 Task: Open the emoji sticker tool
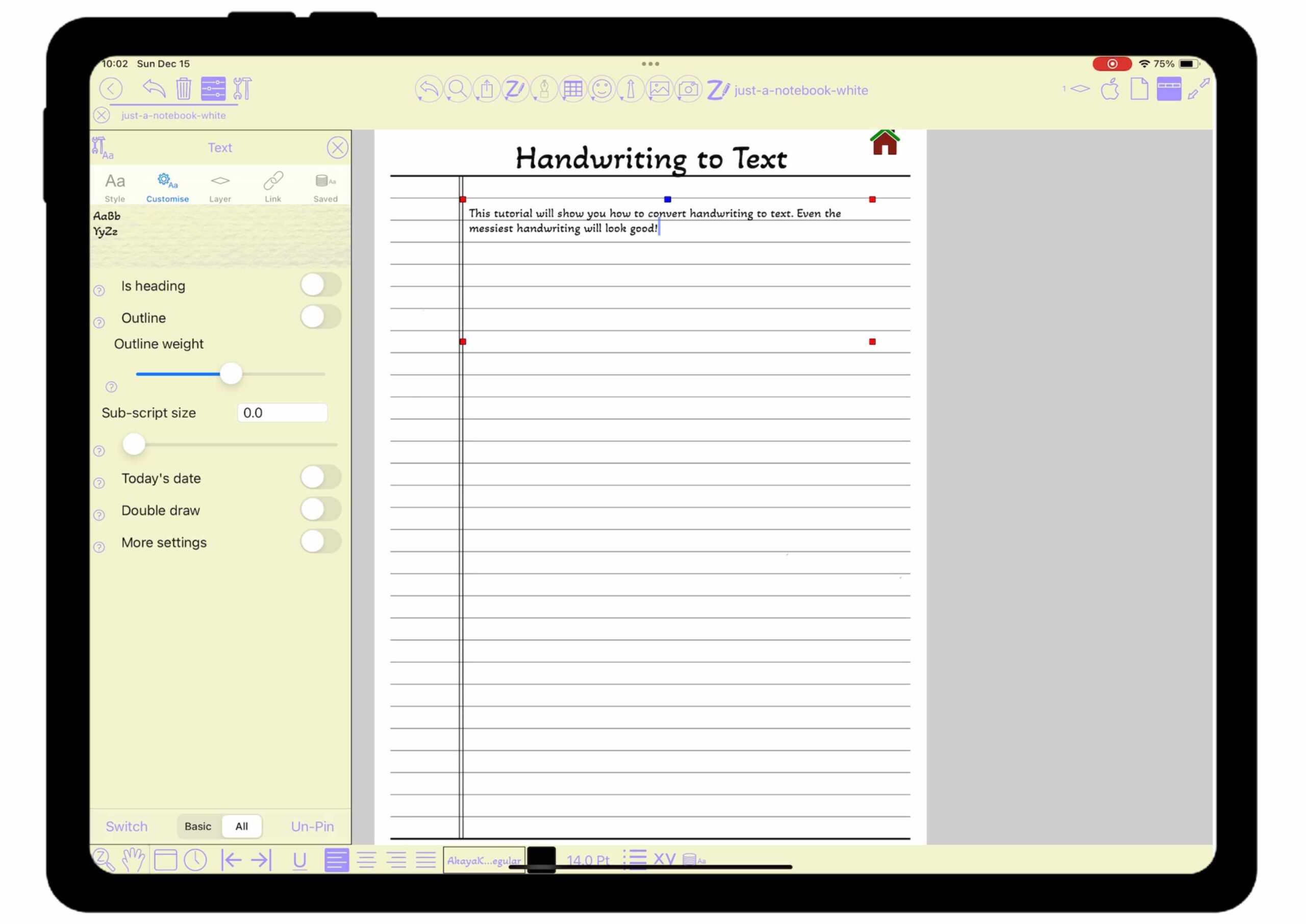click(602, 89)
